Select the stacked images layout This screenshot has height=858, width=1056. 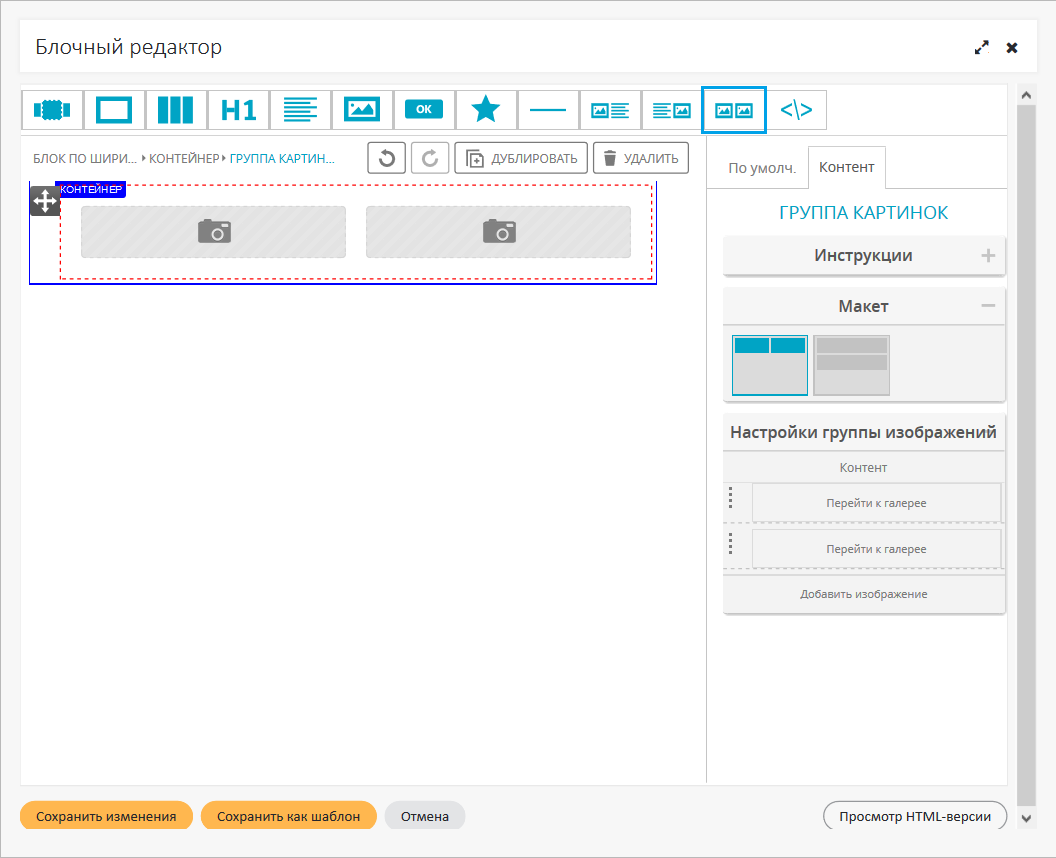tap(851, 365)
